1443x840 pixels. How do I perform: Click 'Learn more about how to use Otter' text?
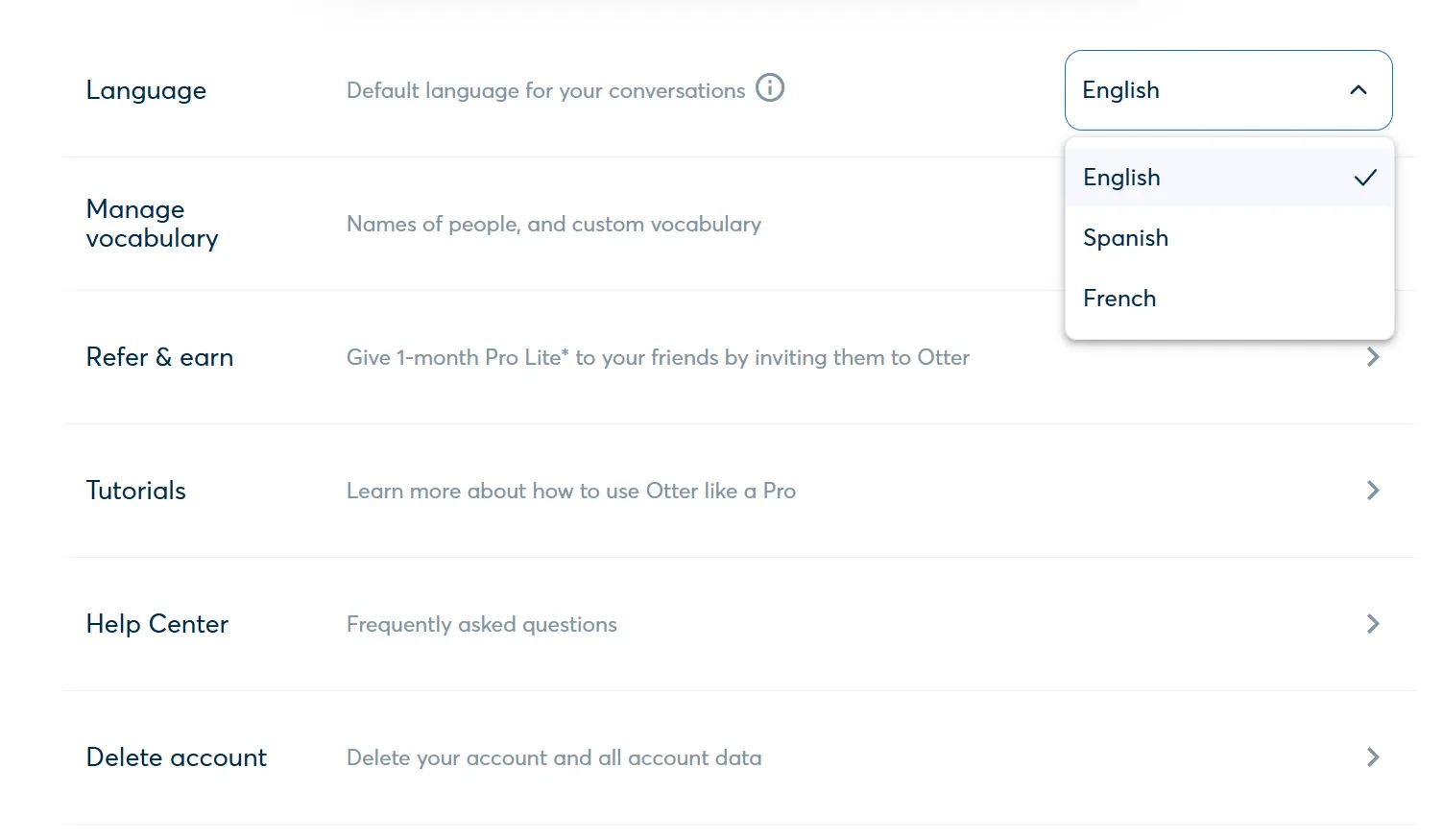pyautogui.click(x=570, y=491)
